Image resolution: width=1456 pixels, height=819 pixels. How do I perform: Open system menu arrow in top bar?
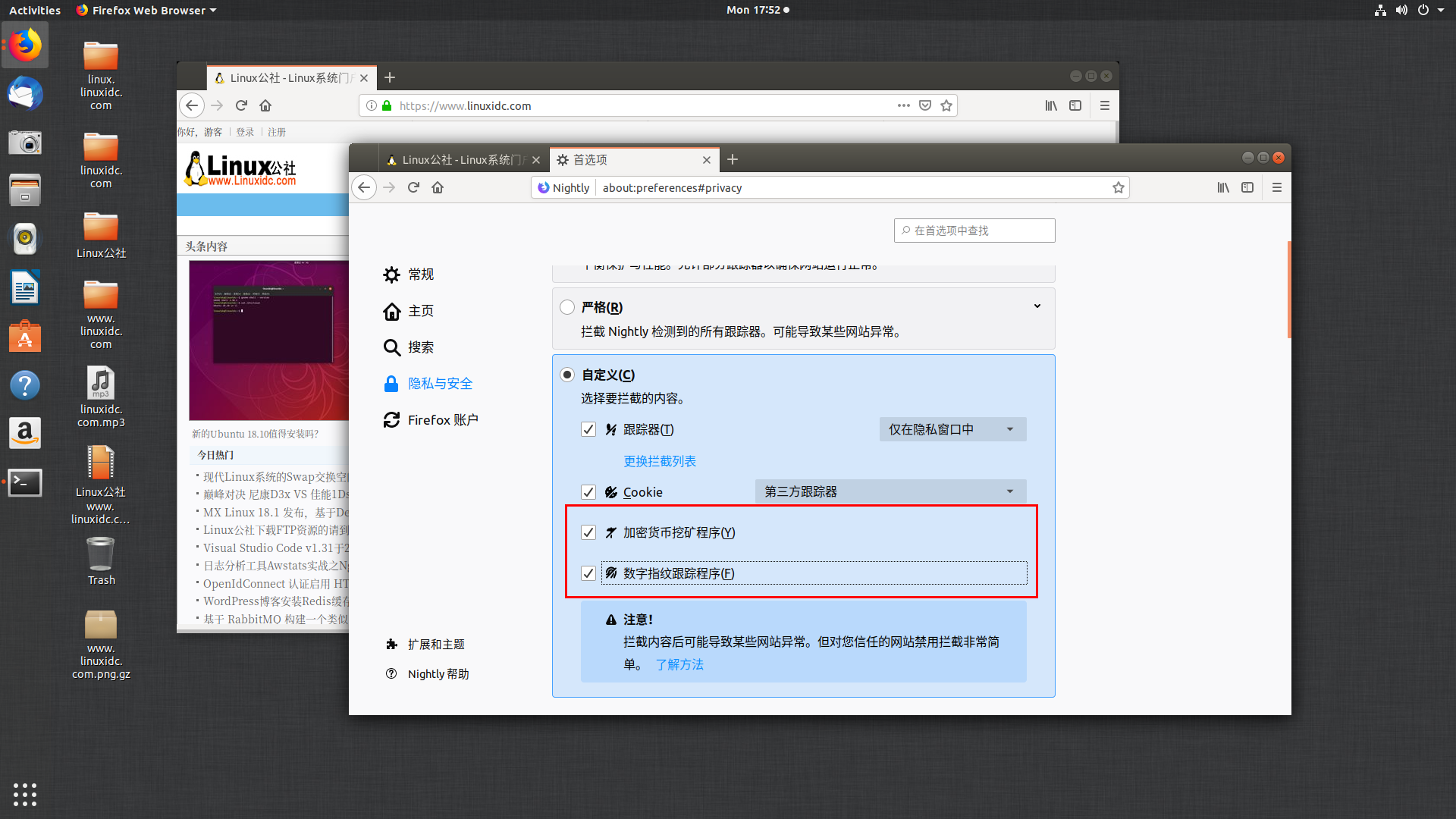[1441, 10]
